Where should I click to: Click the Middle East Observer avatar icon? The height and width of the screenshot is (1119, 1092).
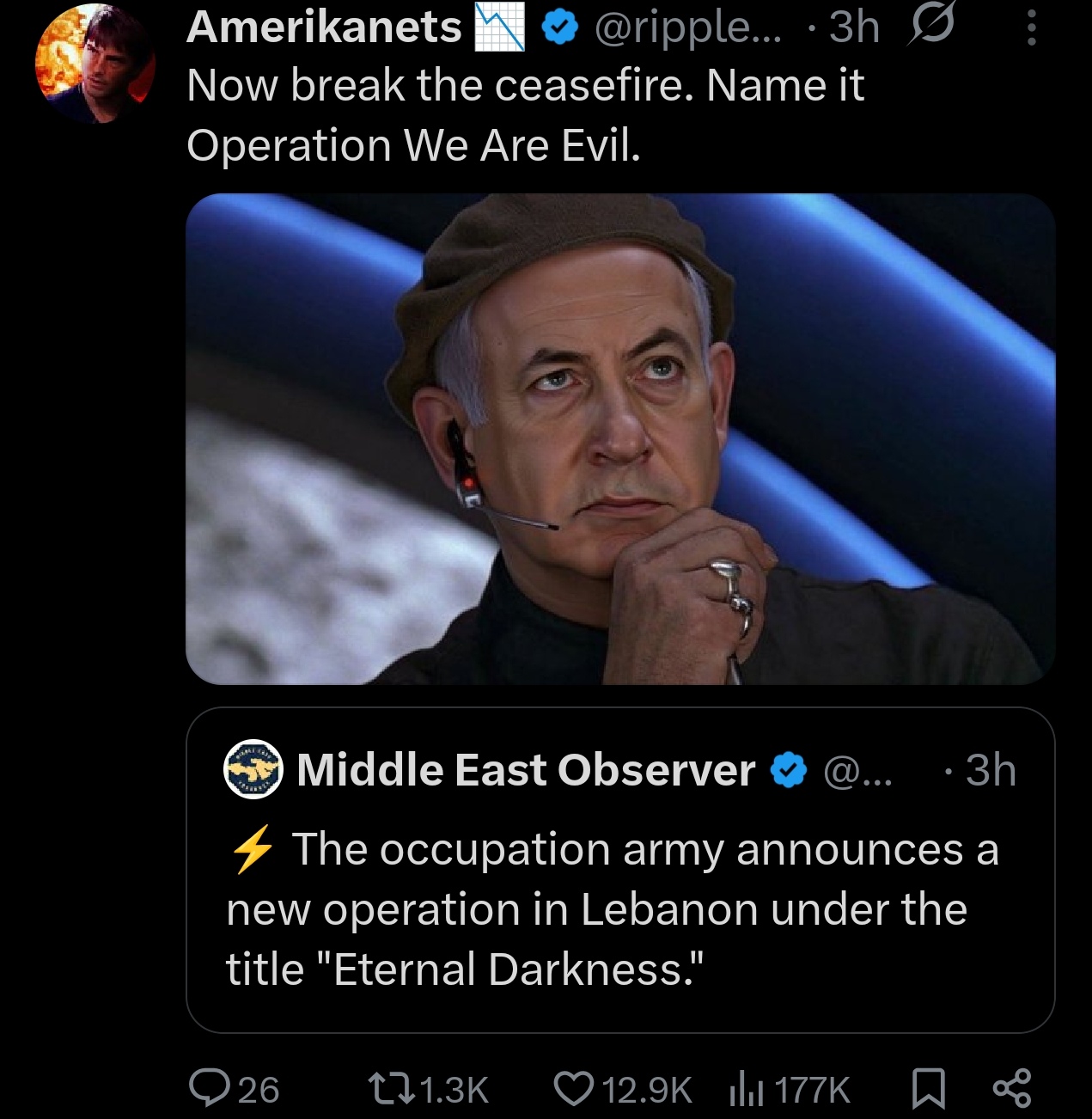coord(253,769)
